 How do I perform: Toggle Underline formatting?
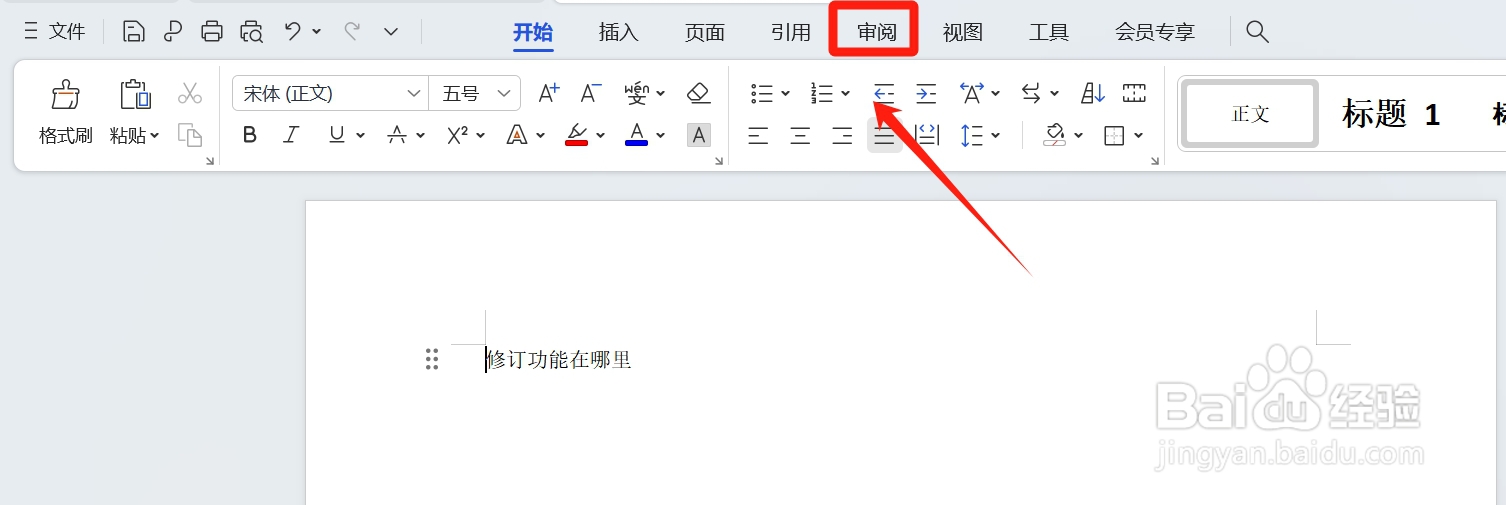[x=337, y=135]
